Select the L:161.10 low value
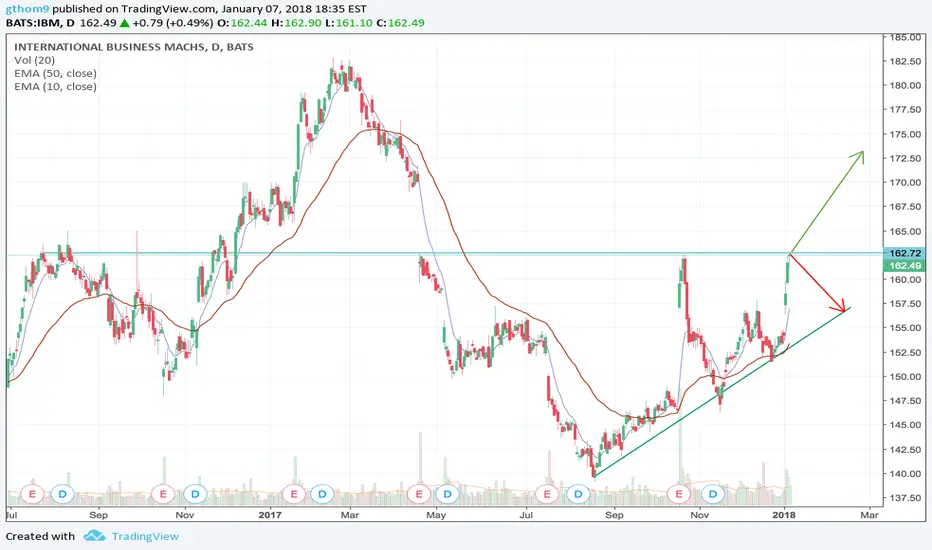 (x=349, y=23)
